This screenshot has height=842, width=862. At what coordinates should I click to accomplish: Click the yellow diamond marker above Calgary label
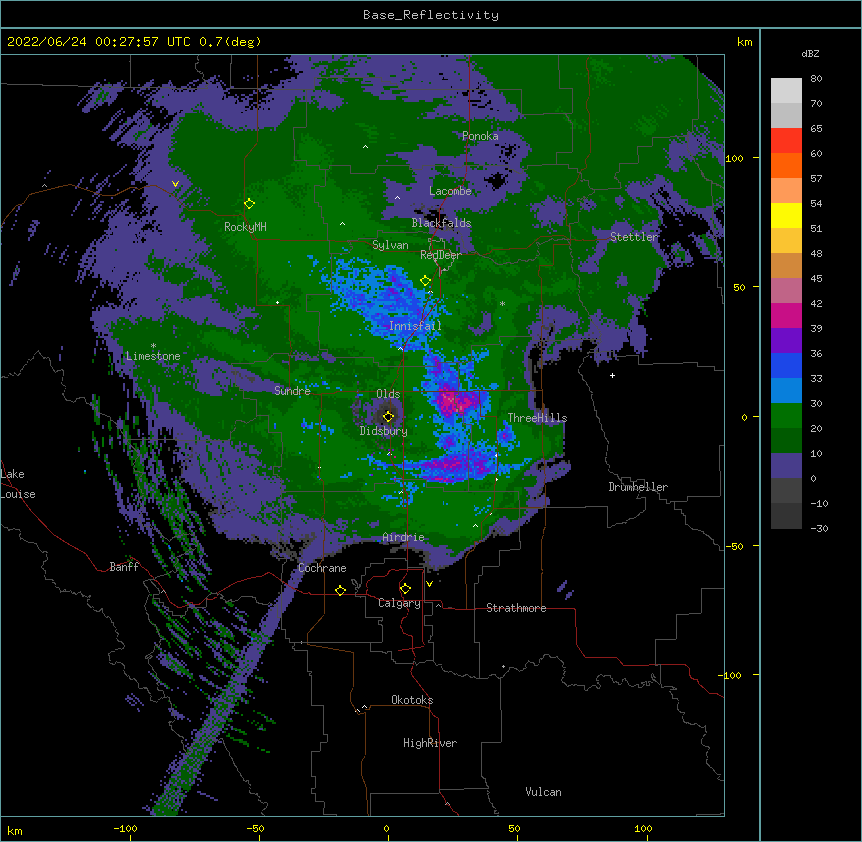click(405, 589)
